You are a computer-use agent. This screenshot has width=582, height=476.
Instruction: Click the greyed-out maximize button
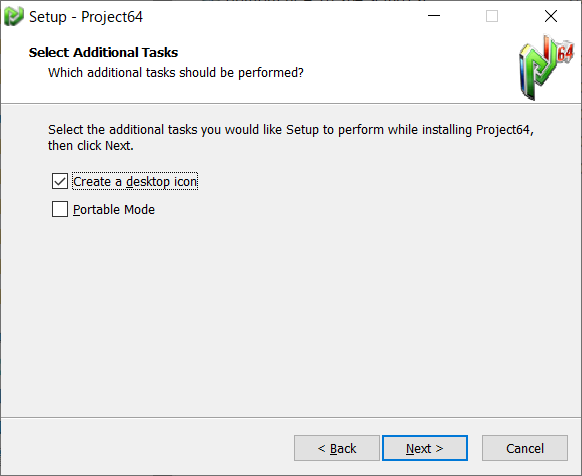point(492,16)
